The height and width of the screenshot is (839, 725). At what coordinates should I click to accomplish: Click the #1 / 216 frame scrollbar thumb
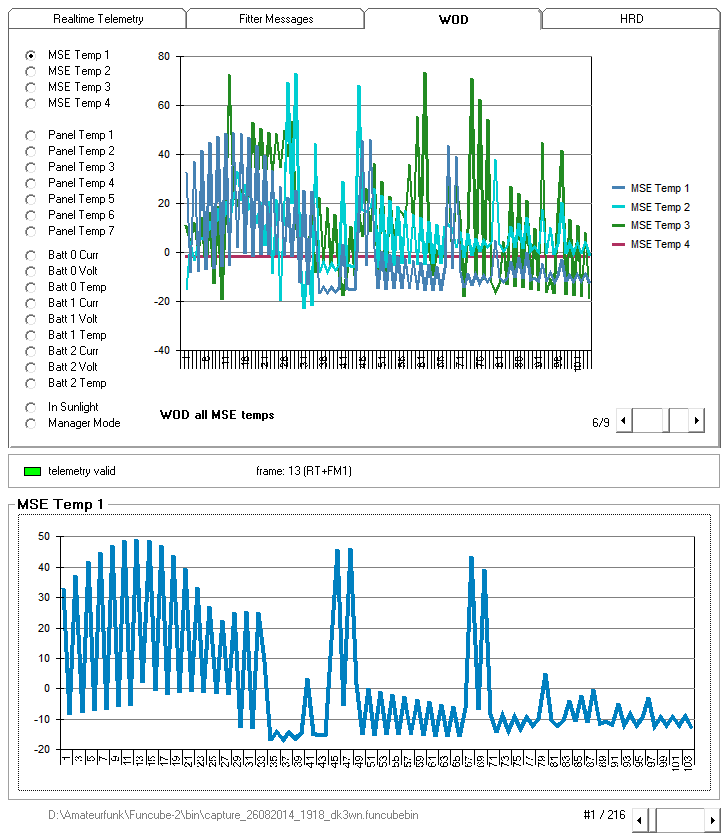[x=651, y=820]
